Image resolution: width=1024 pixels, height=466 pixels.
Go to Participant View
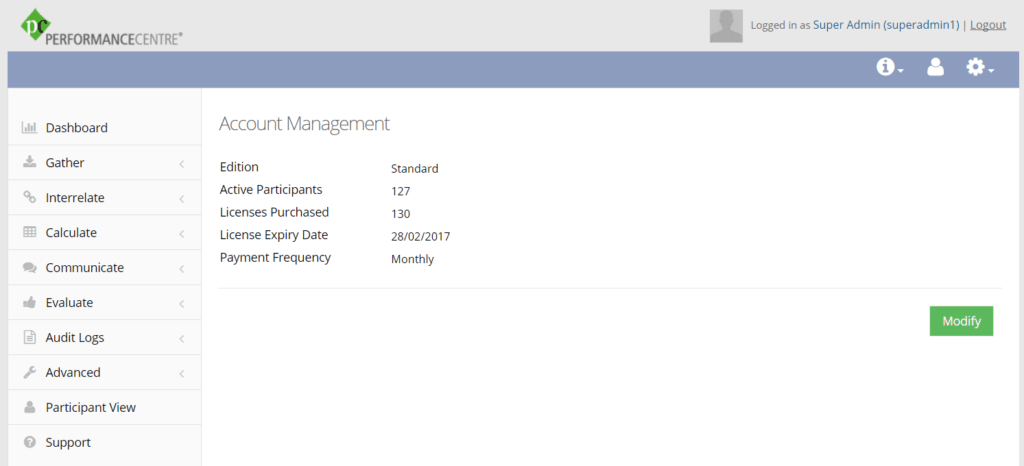[104, 407]
